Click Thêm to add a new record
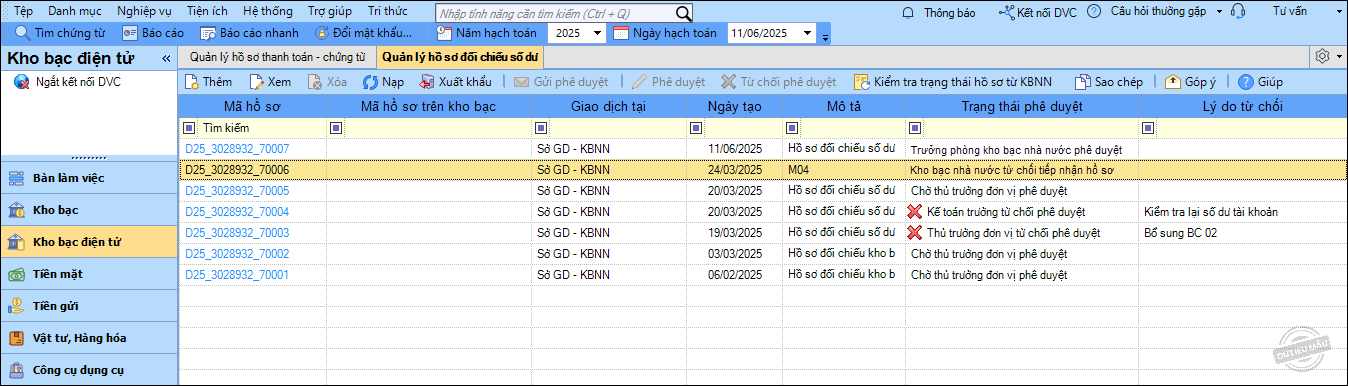 [209, 82]
